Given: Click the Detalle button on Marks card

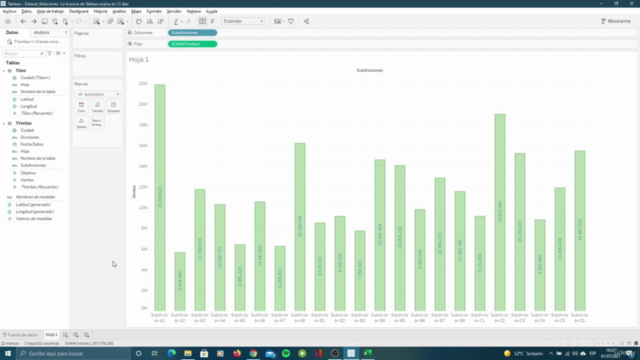Looking at the screenshot, I should pyautogui.click(x=81, y=123).
